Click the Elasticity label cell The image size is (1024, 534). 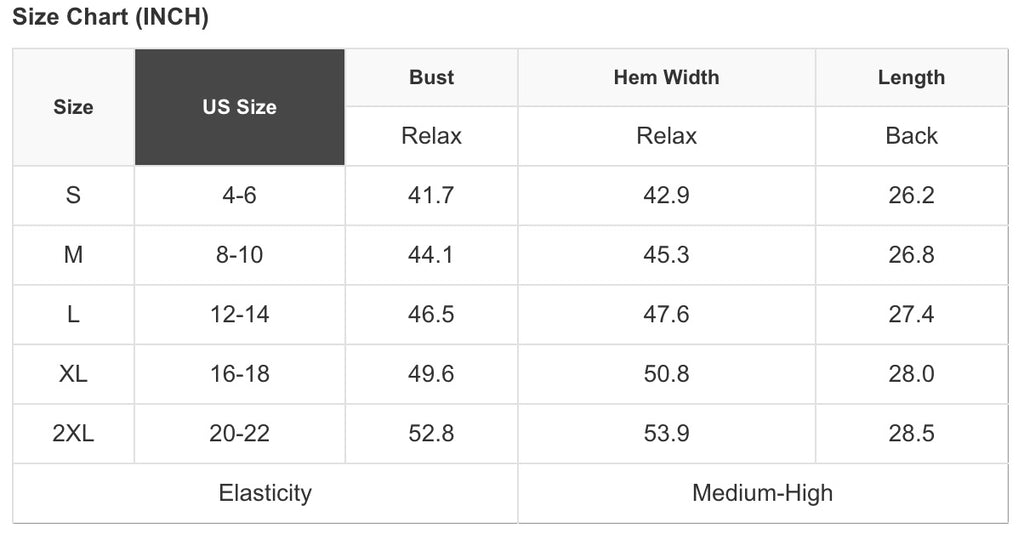click(x=265, y=493)
